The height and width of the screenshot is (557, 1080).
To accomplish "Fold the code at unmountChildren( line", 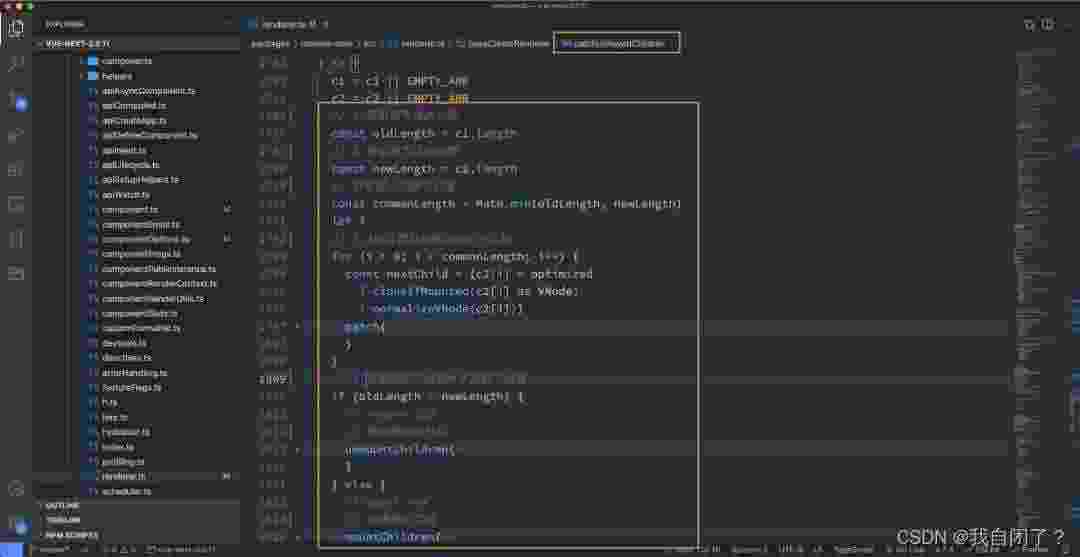I will tap(299, 450).
